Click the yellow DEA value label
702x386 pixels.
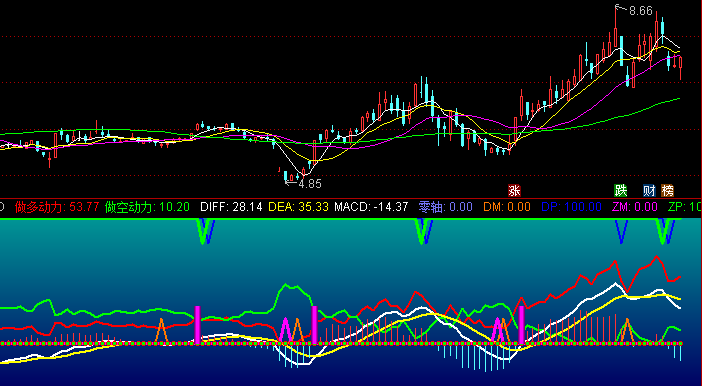click(298, 207)
